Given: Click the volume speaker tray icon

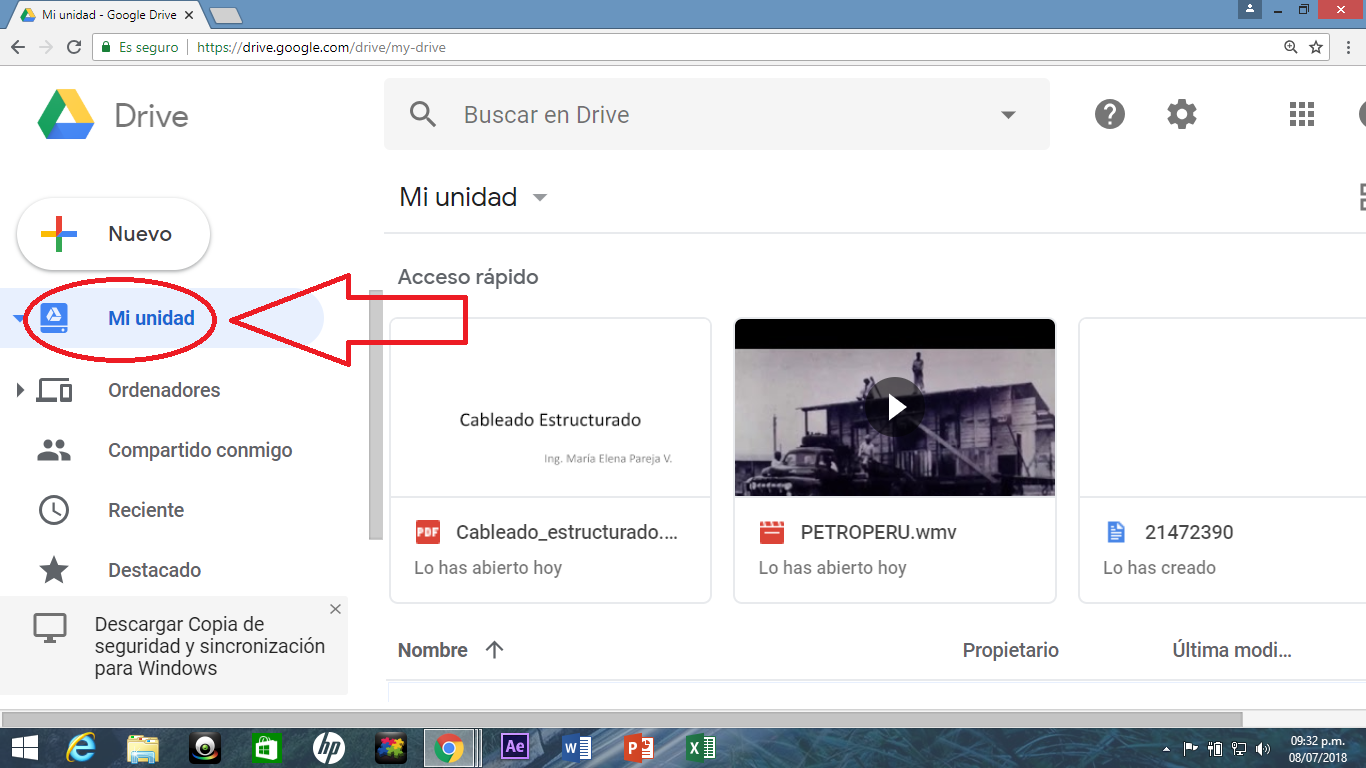Looking at the screenshot, I should [x=1263, y=748].
